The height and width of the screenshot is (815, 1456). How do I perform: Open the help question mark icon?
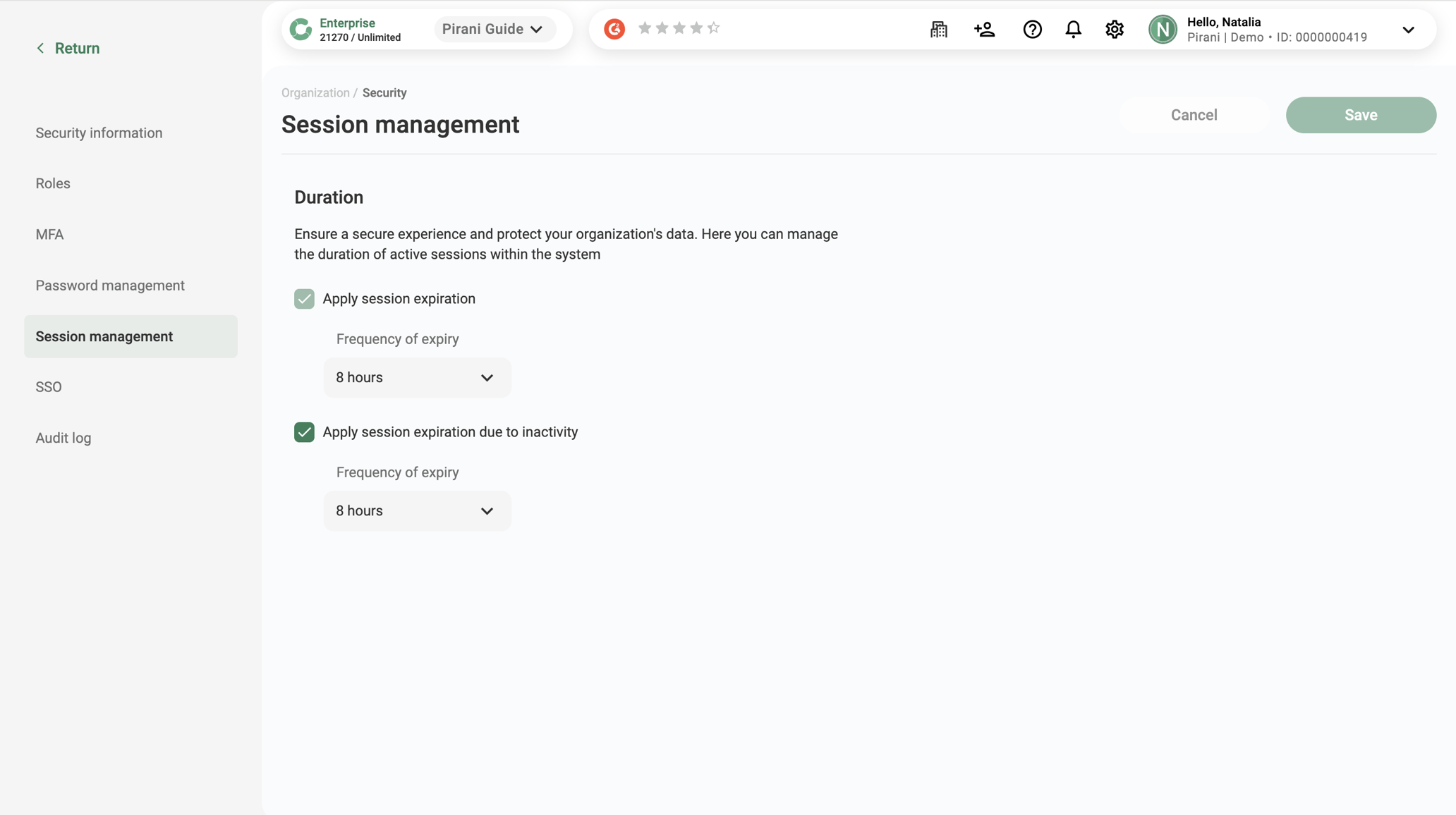click(1032, 30)
